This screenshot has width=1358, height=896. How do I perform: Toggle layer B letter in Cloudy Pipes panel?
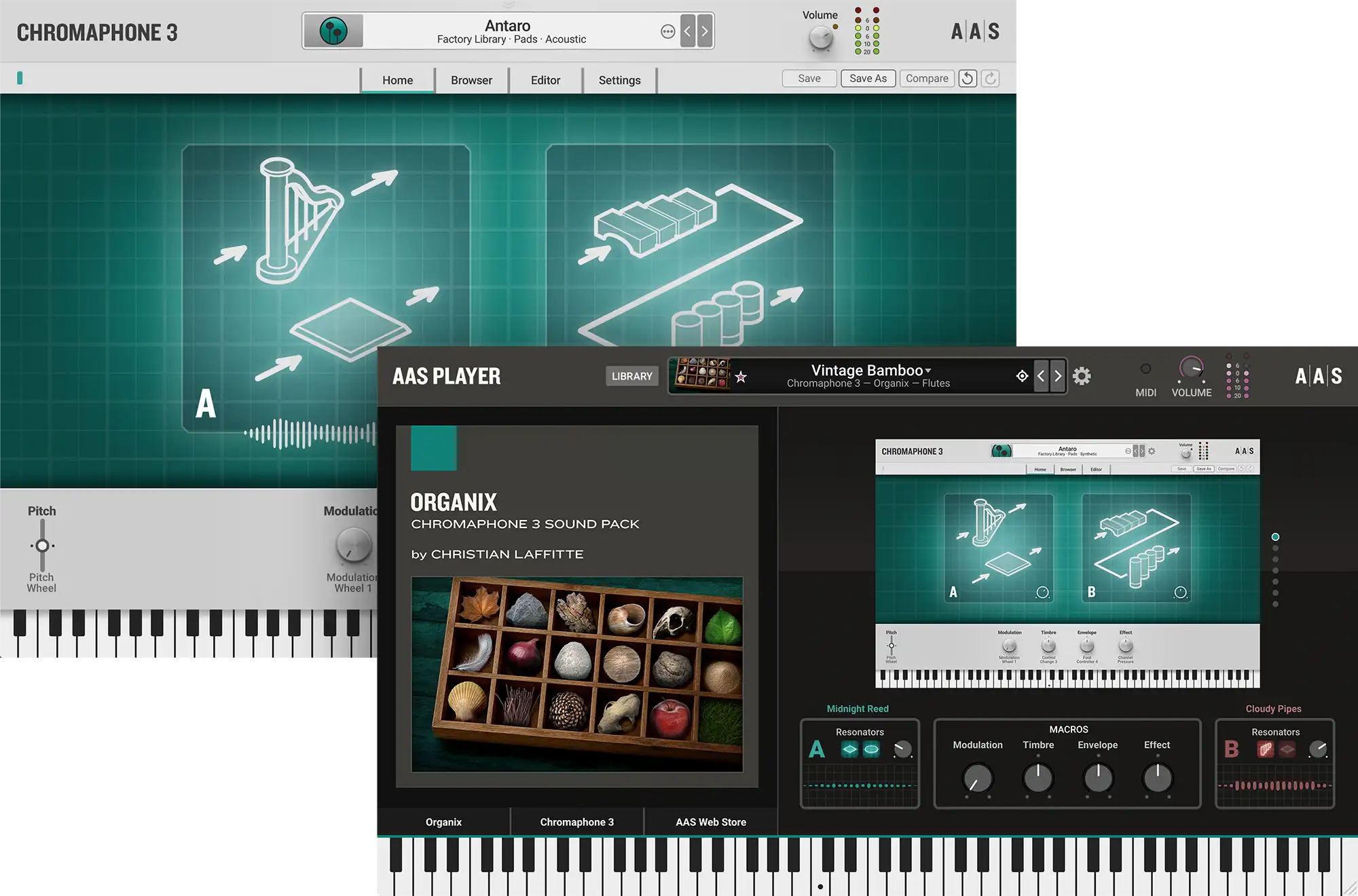tap(1232, 749)
